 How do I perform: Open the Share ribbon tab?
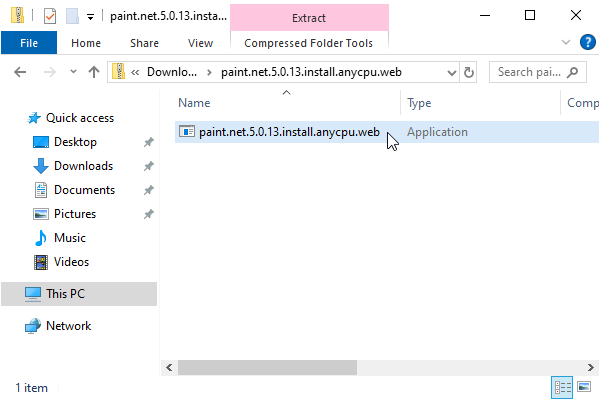point(144,43)
